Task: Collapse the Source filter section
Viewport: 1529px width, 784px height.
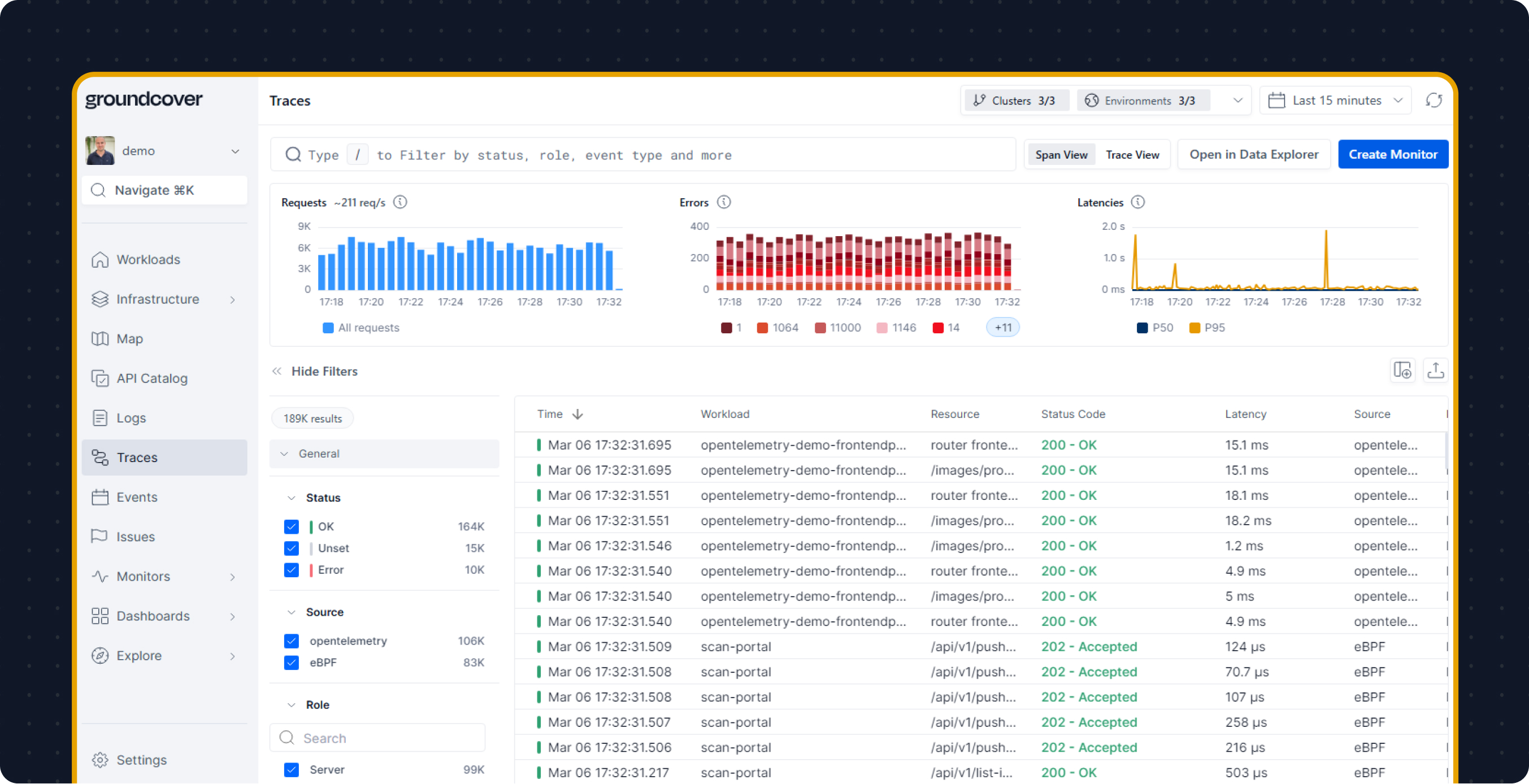Action: (292, 612)
